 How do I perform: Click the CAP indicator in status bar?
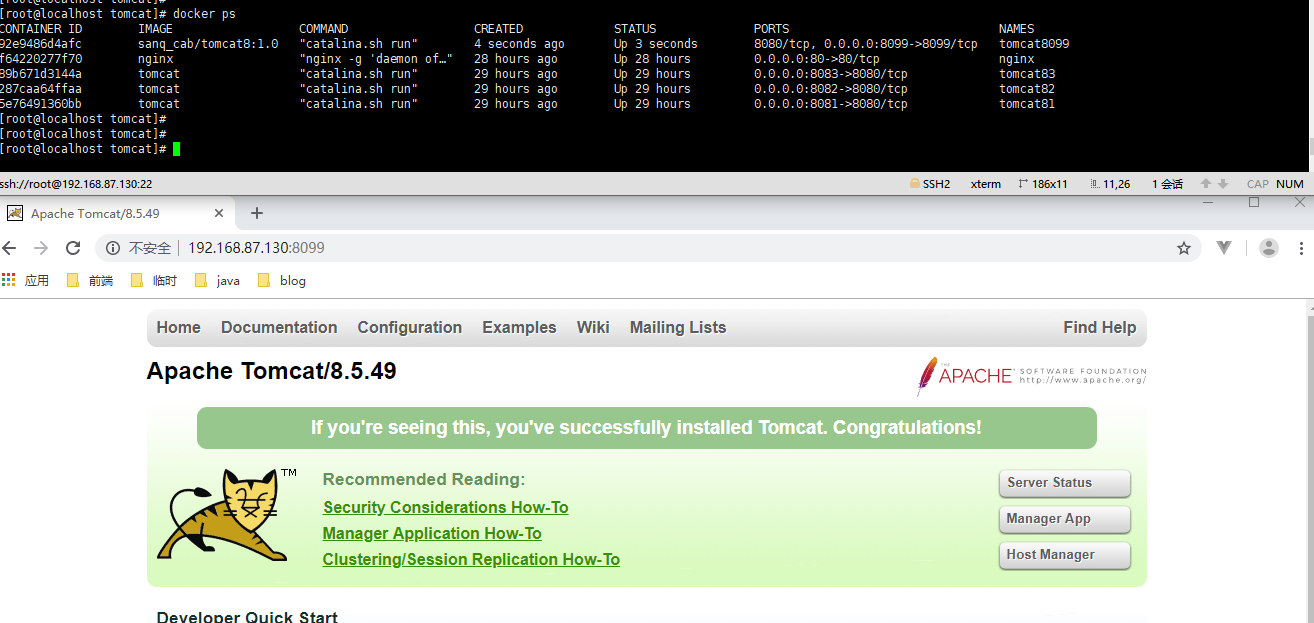point(1258,184)
